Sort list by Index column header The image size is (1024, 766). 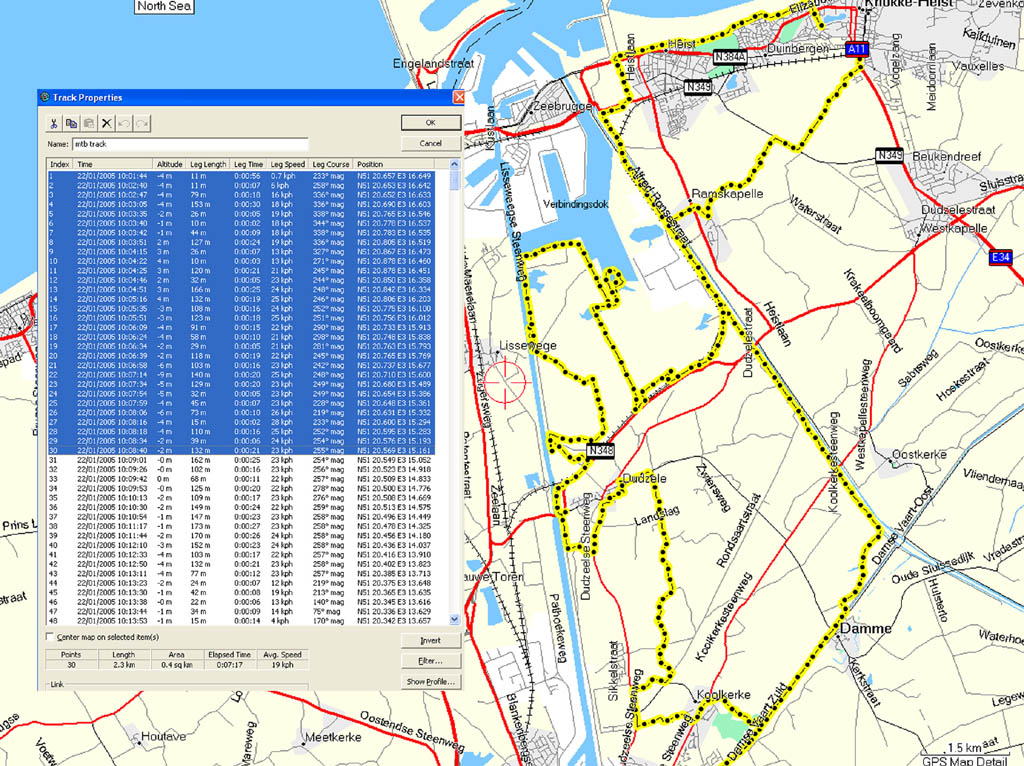point(59,165)
